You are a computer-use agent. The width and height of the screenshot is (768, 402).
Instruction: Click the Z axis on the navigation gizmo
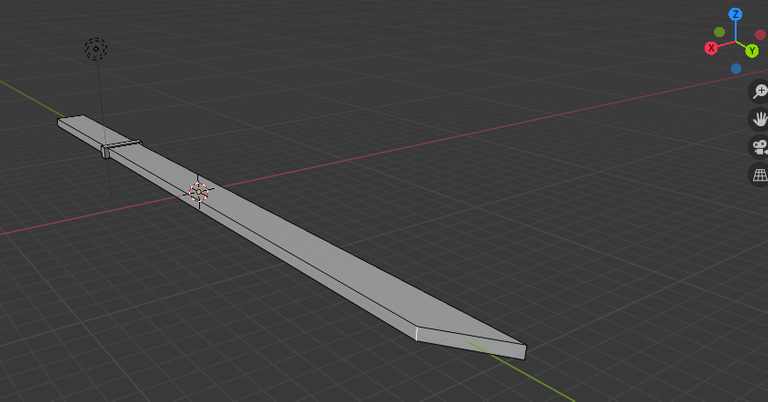(x=735, y=15)
